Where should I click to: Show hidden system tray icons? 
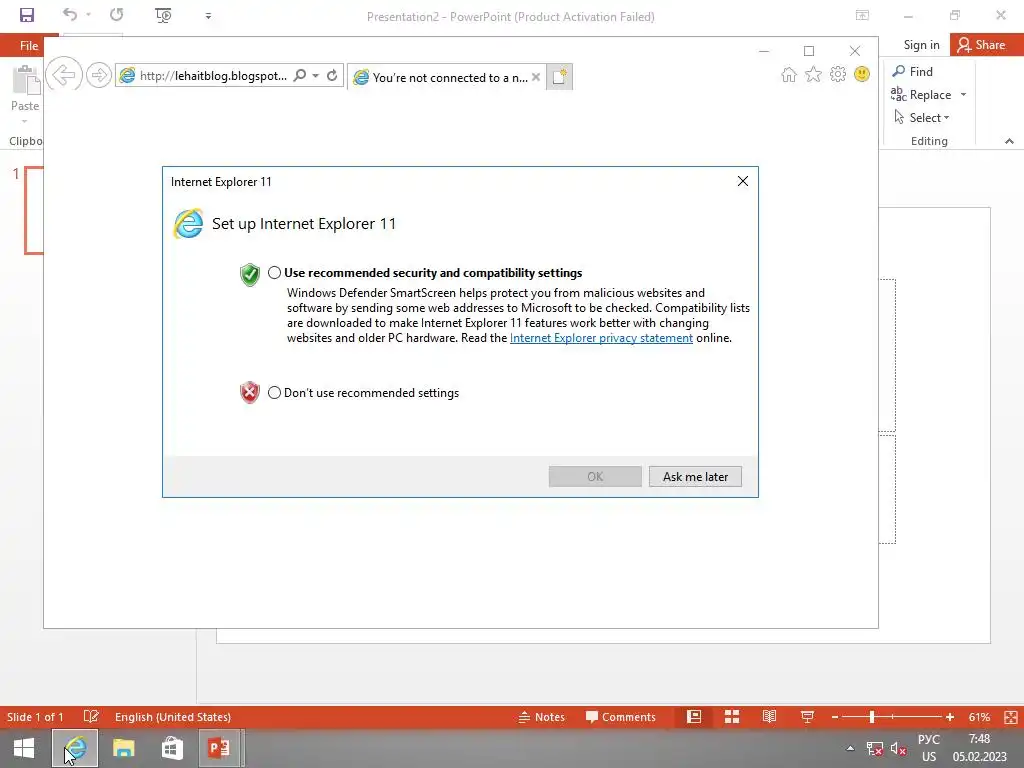coord(850,748)
